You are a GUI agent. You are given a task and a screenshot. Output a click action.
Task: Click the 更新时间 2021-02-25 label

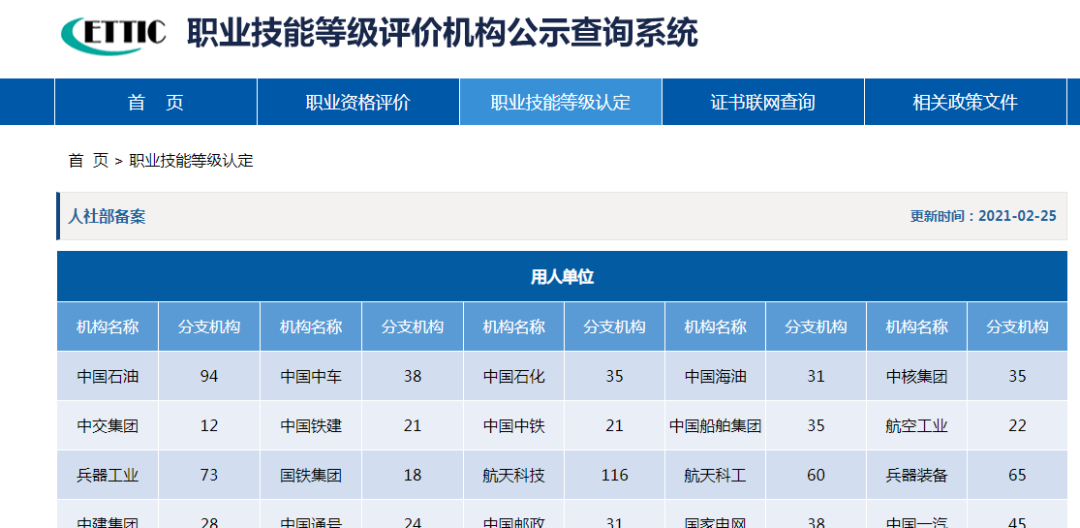pyautogui.click(x=983, y=216)
